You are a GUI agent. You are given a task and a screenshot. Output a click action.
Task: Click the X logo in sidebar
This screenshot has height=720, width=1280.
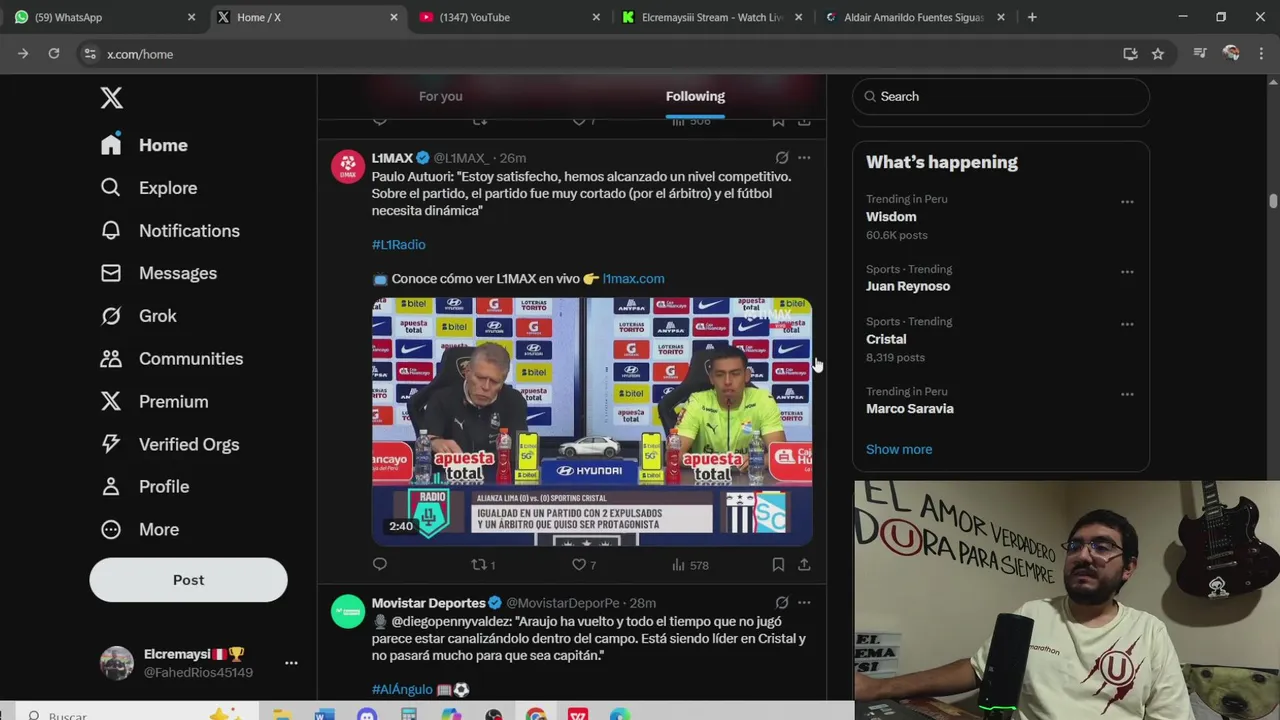coord(111,97)
